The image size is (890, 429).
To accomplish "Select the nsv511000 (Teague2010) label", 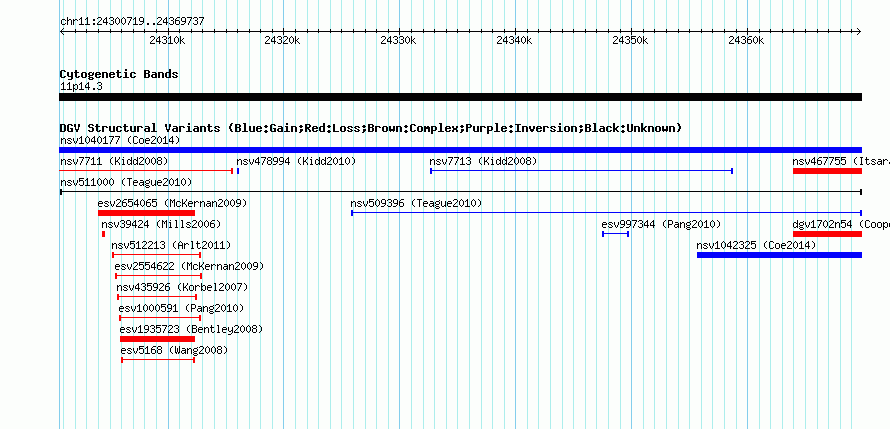I will [126, 183].
